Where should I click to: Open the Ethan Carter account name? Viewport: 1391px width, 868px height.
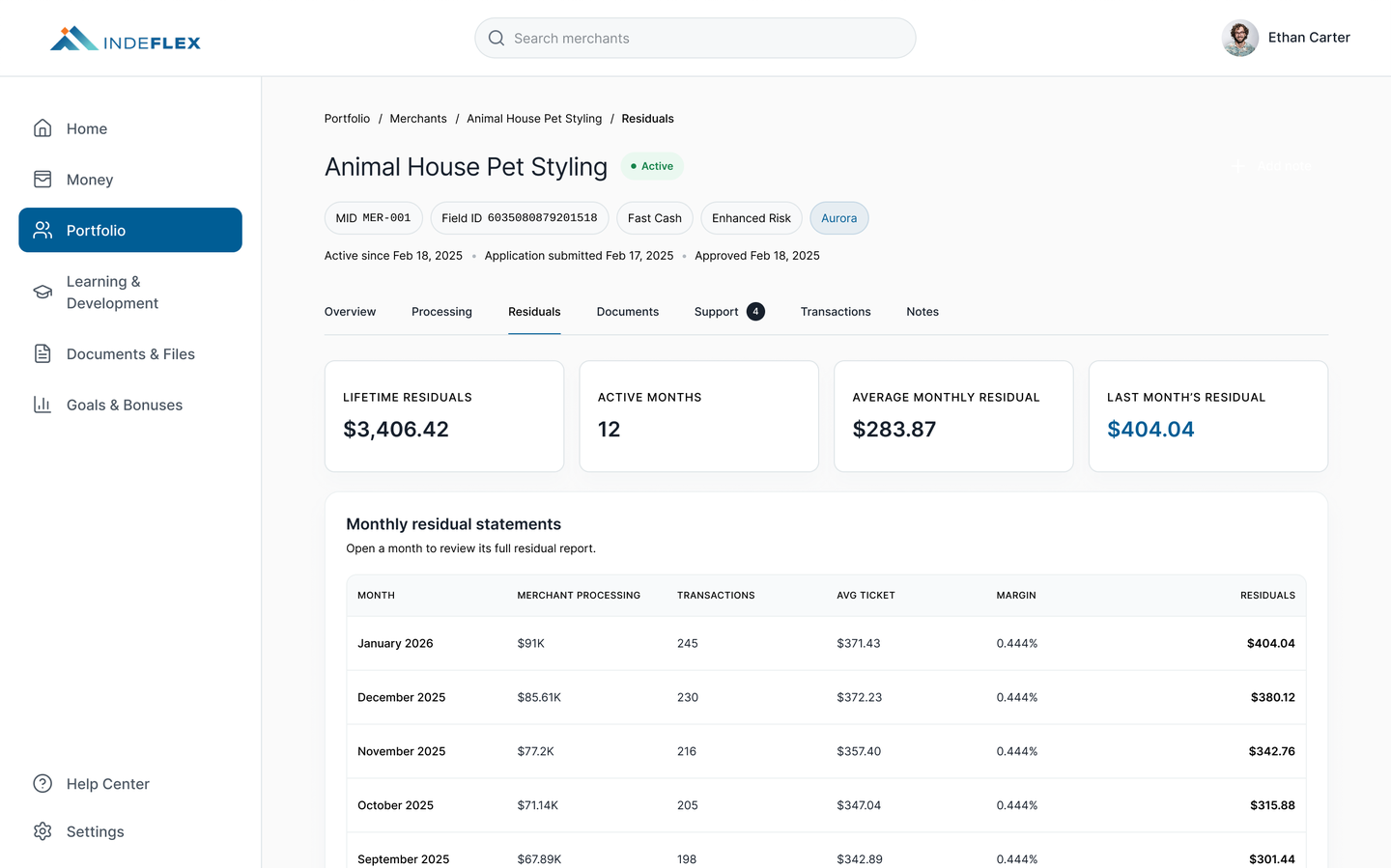[1309, 38]
